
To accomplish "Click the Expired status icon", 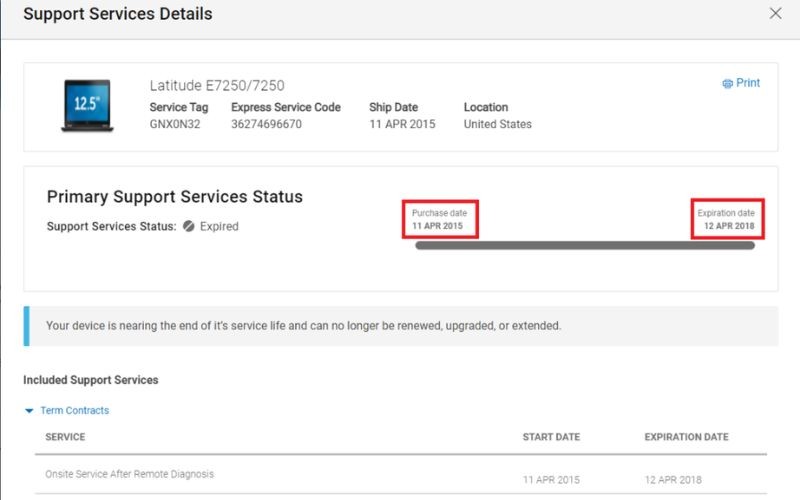I will pyautogui.click(x=188, y=227).
